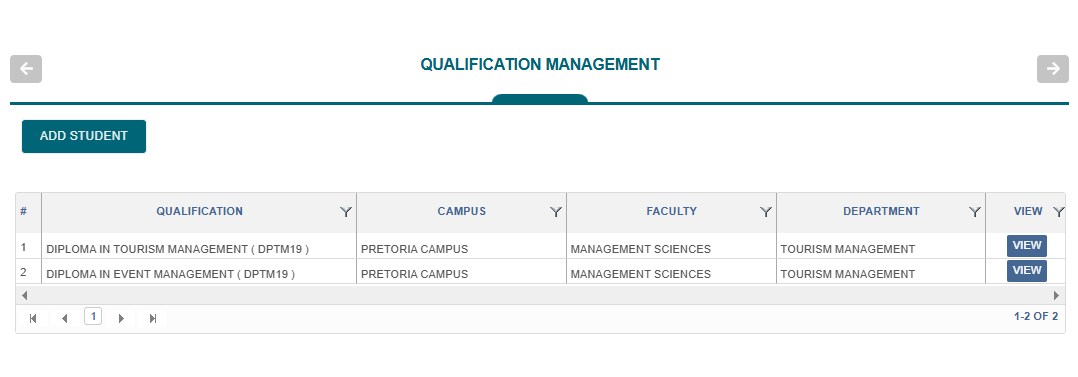Go to the next page of results
The width and height of the screenshot is (1078, 377).
[122, 319]
